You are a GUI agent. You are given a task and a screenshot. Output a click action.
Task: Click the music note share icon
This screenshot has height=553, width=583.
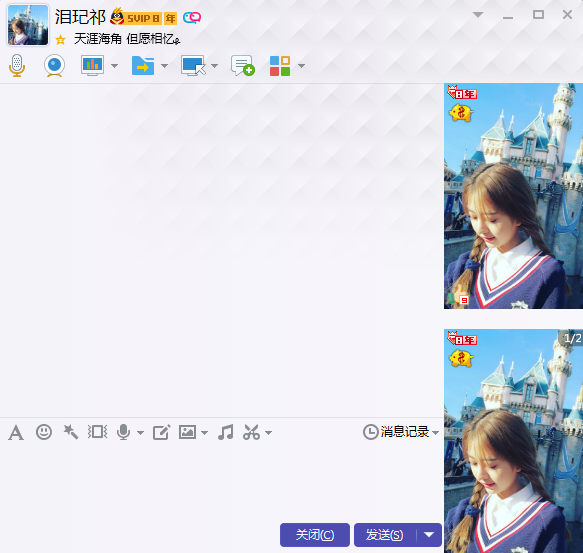pyautogui.click(x=226, y=432)
